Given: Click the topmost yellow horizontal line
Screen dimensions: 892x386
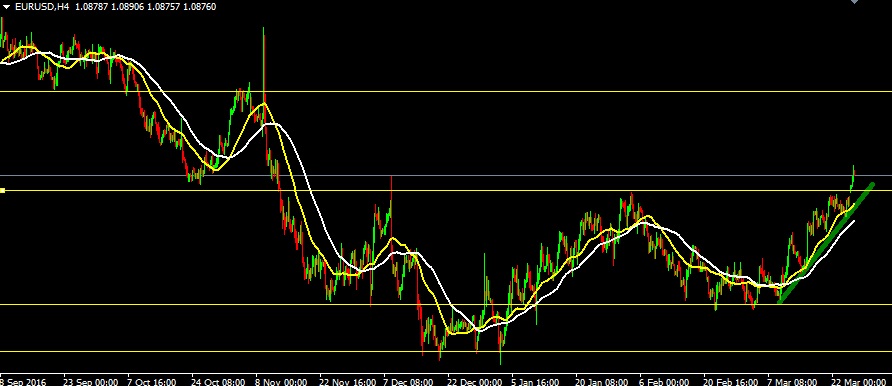Looking at the screenshot, I should 446,91.
